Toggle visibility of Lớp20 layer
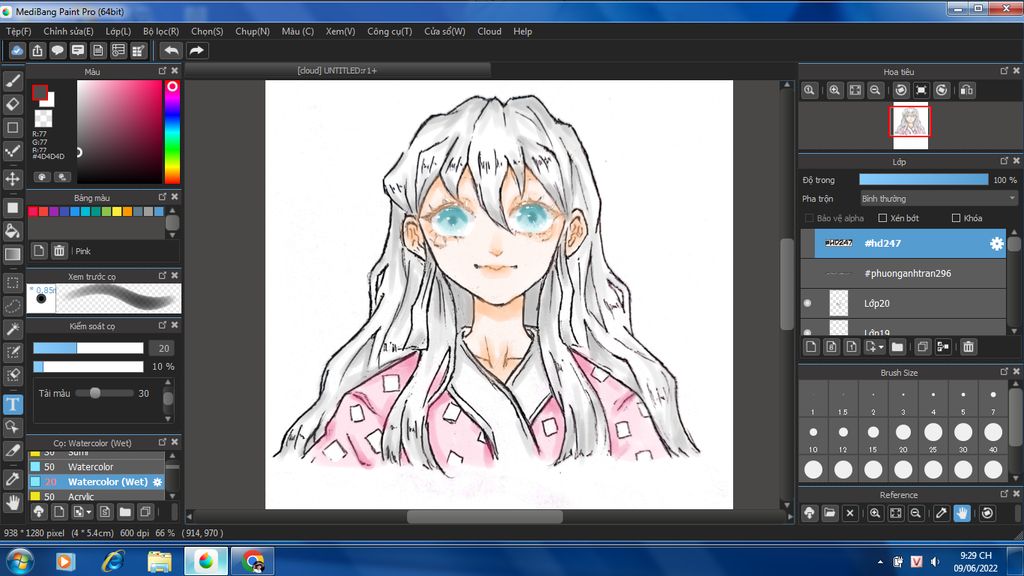 pos(808,303)
